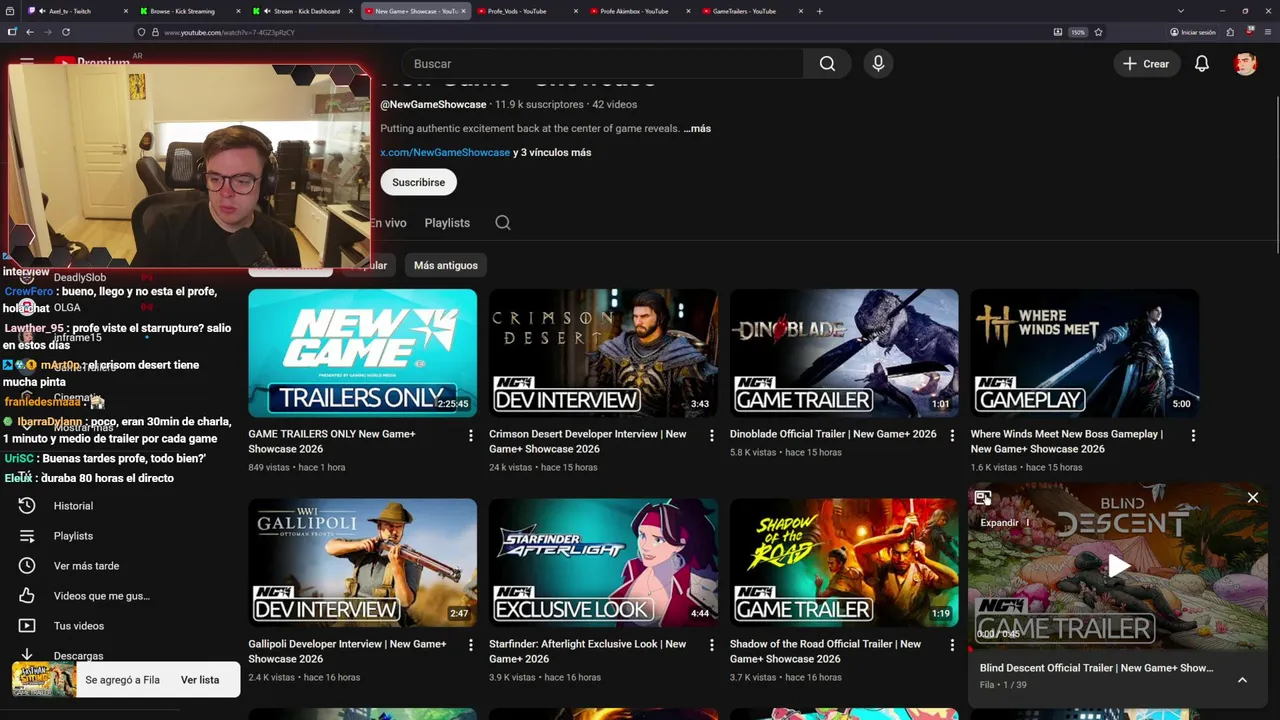Open 'Tus videos' in sidebar
The width and height of the screenshot is (1280, 720).
point(79,626)
